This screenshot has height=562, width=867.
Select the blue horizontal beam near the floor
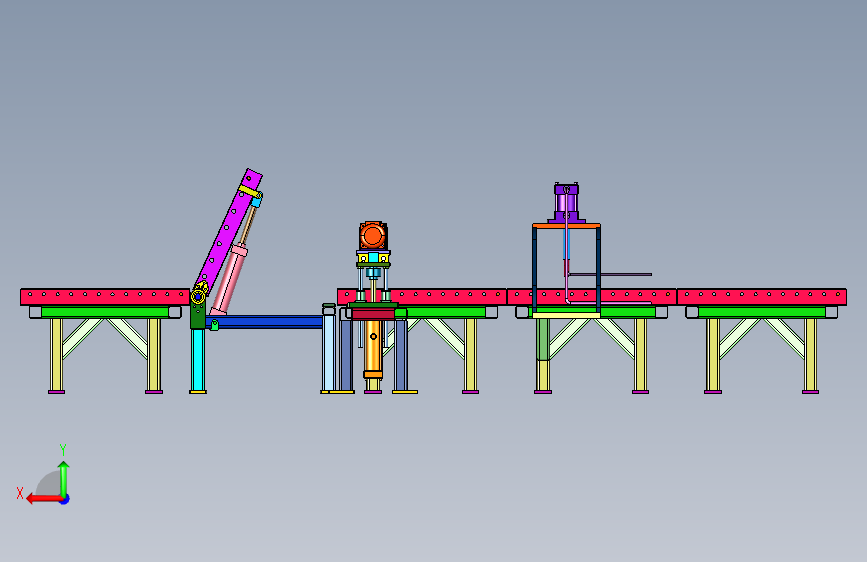pyautogui.click(x=264, y=322)
